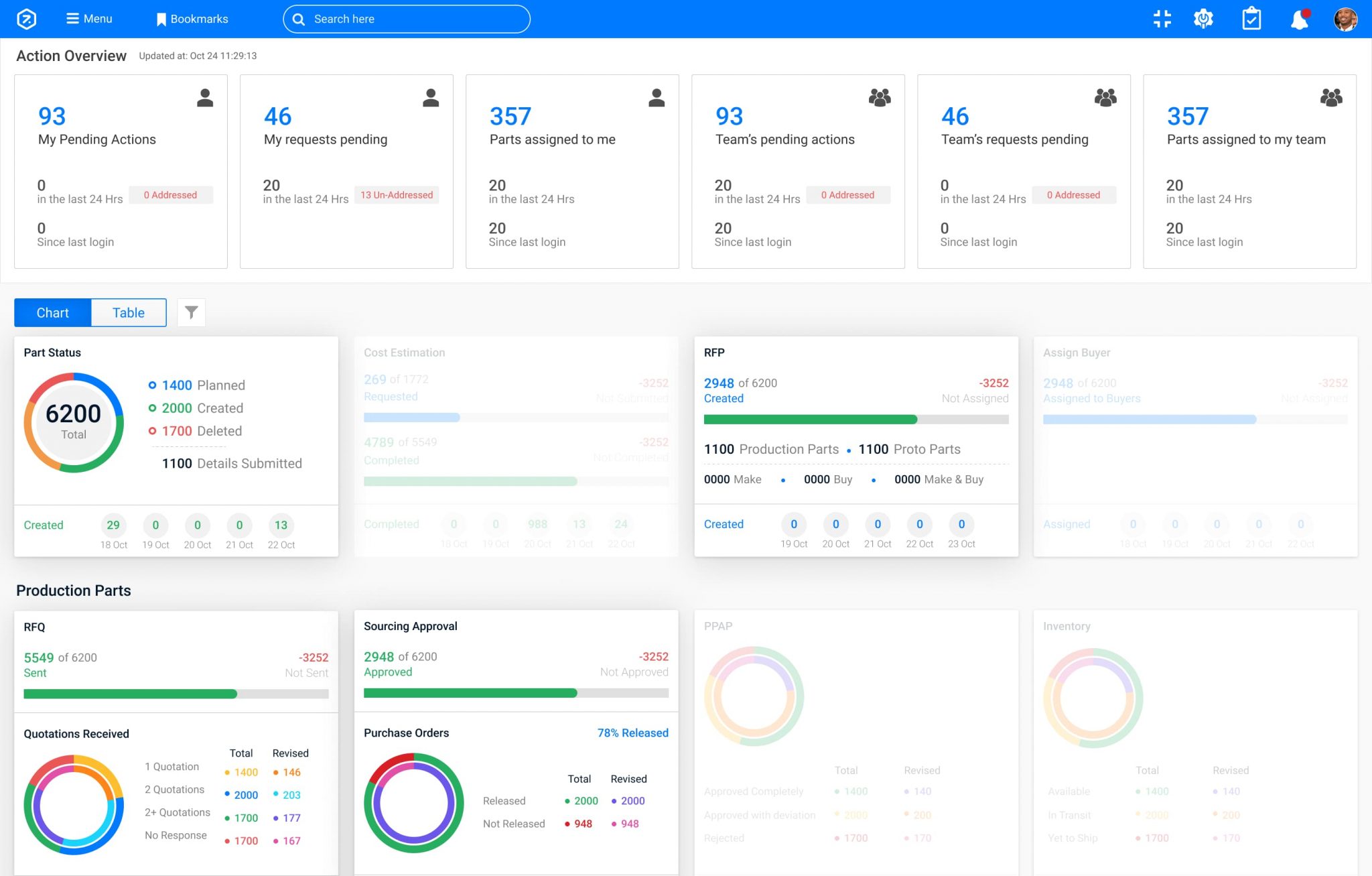Click the search field in the top bar
This screenshot has height=876, width=1372.
tap(405, 19)
